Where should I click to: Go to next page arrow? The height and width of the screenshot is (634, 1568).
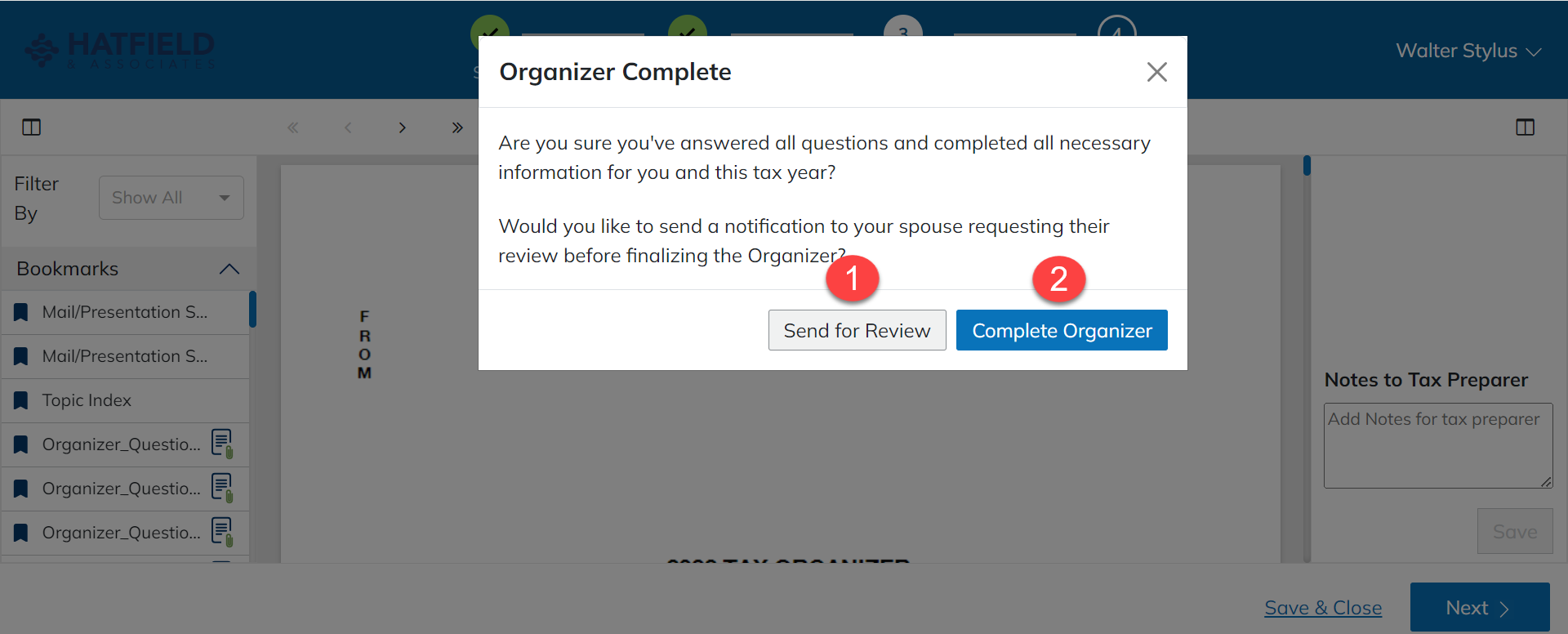pos(402,127)
